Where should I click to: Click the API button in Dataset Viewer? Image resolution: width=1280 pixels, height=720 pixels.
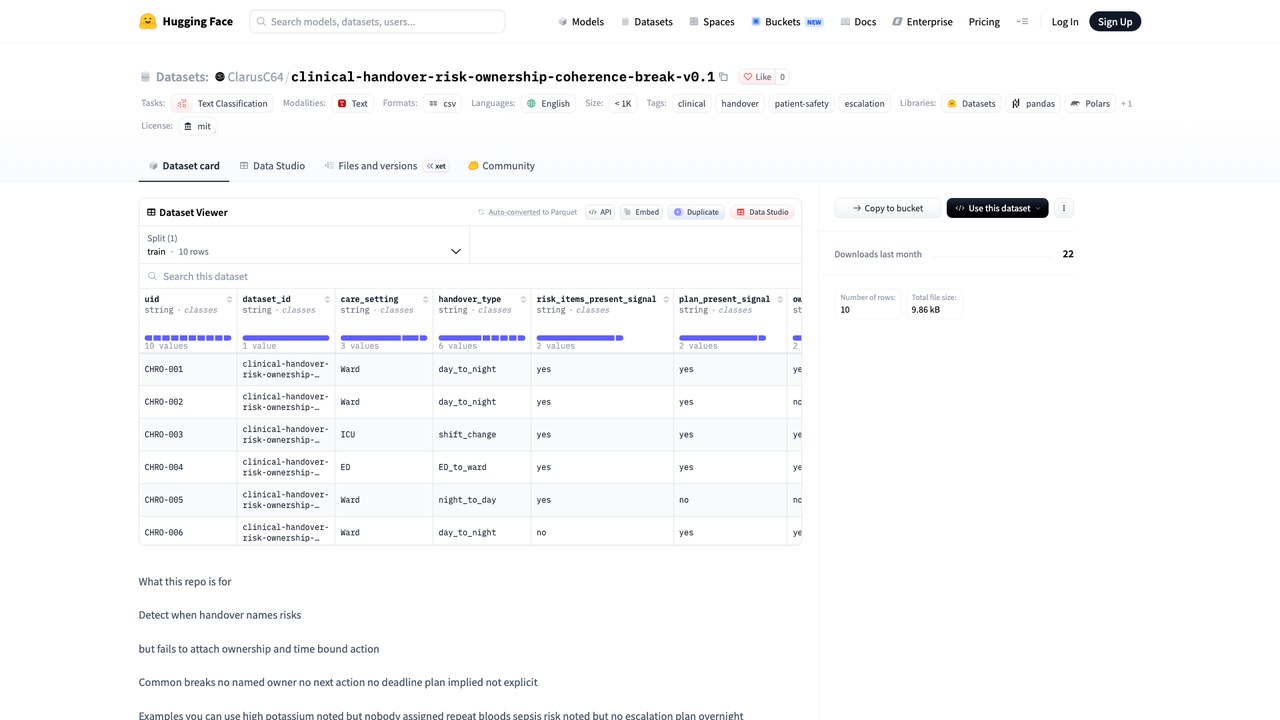[600, 212]
